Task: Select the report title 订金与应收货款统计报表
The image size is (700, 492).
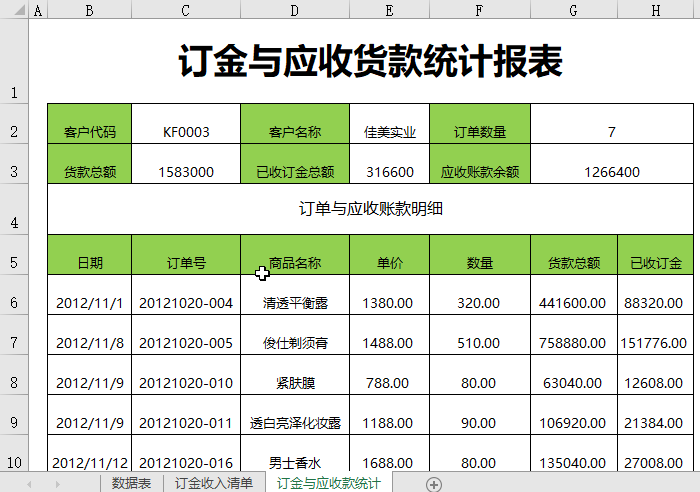Action: 370,62
